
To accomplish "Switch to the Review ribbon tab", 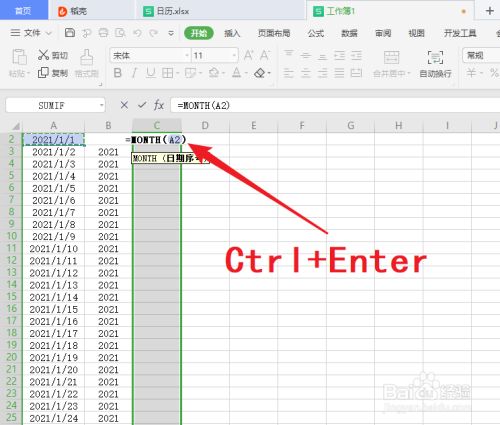I will (383, 33).
